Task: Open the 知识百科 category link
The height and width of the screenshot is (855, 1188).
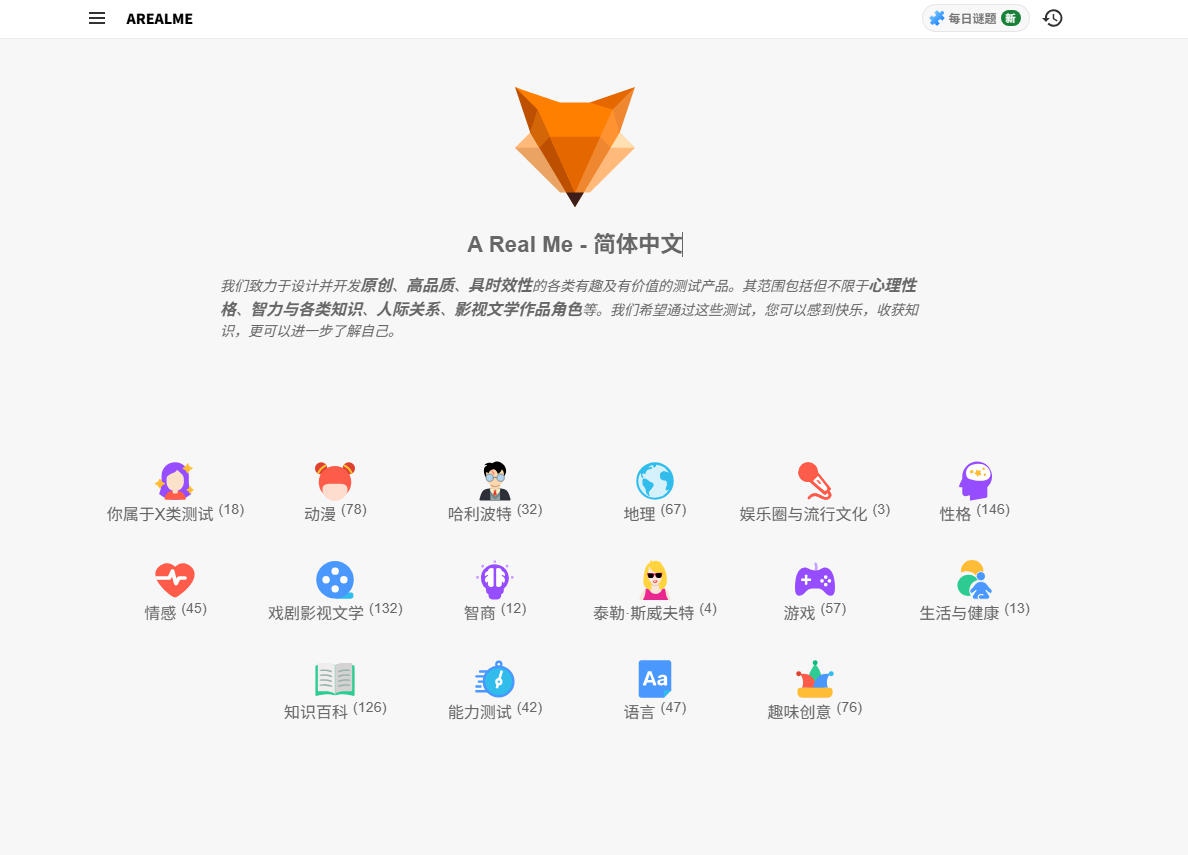Action: 316,712
